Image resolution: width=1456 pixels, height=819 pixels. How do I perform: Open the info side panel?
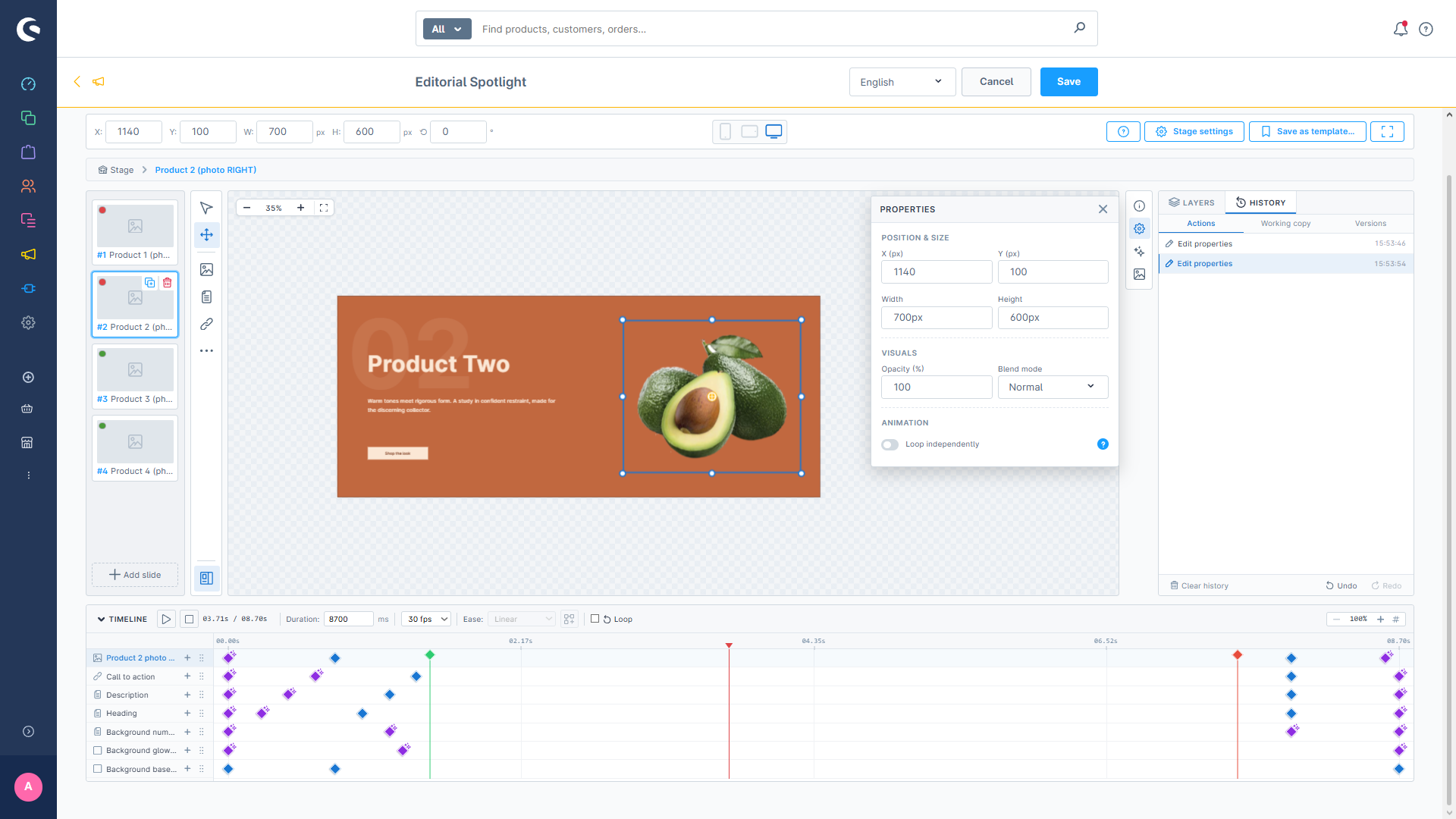coord(1139,206)
